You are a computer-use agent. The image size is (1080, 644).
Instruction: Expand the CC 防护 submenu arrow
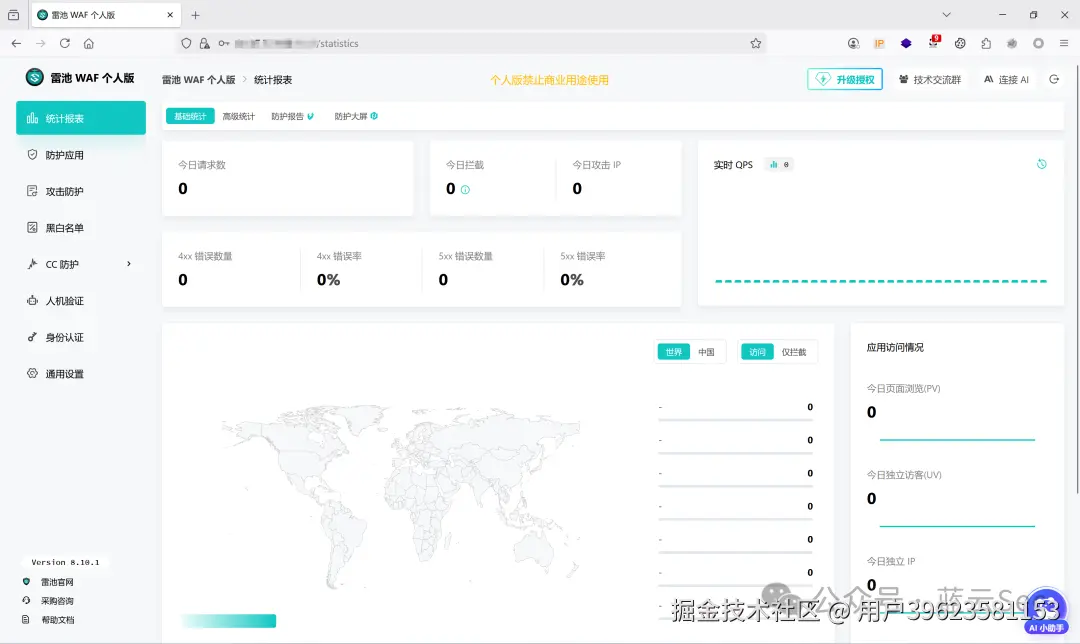tap(129, 264)
